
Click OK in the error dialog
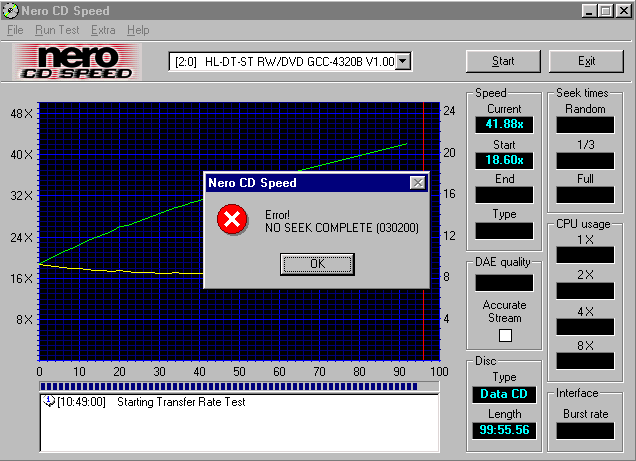[317, 264]
